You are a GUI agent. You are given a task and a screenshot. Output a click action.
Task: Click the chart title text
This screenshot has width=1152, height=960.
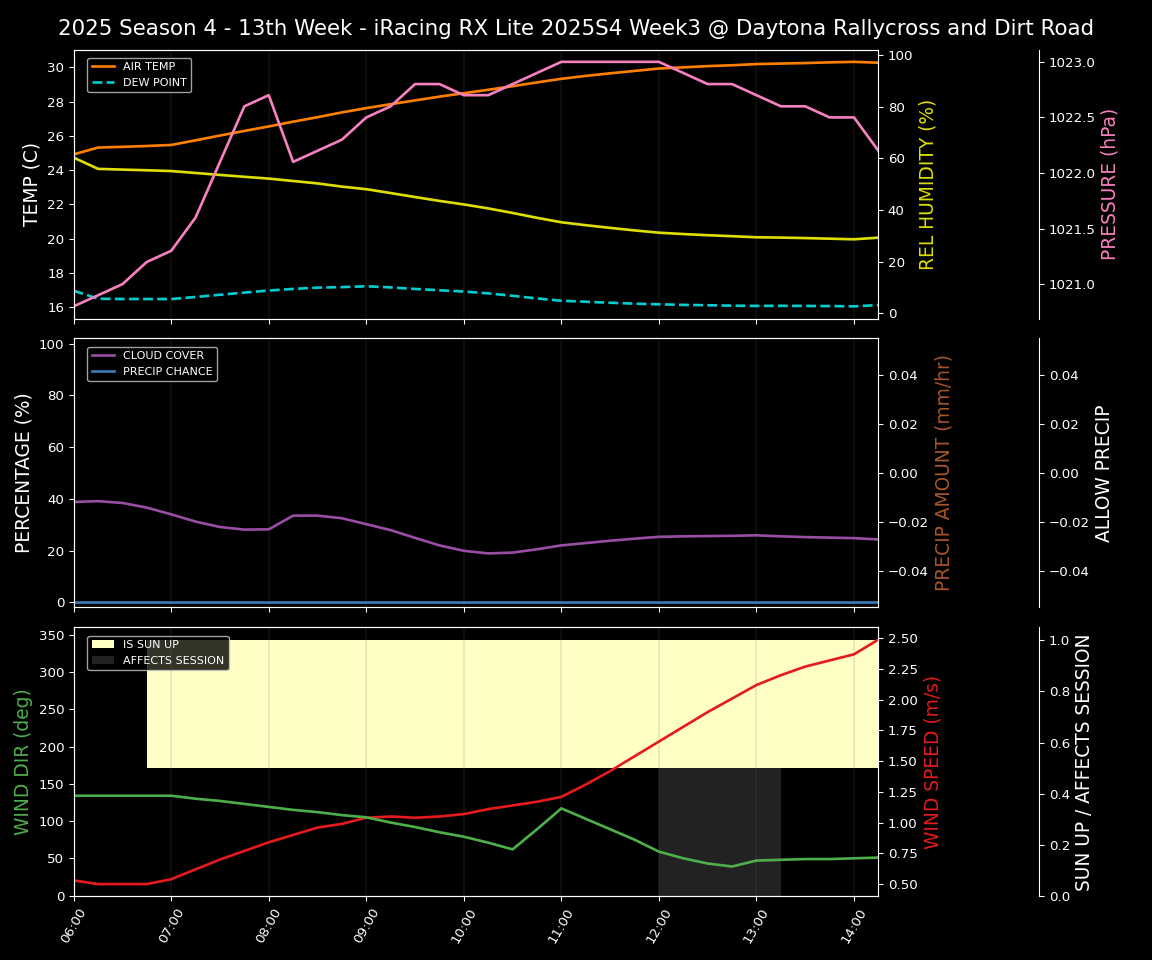[x=576, y=28]
